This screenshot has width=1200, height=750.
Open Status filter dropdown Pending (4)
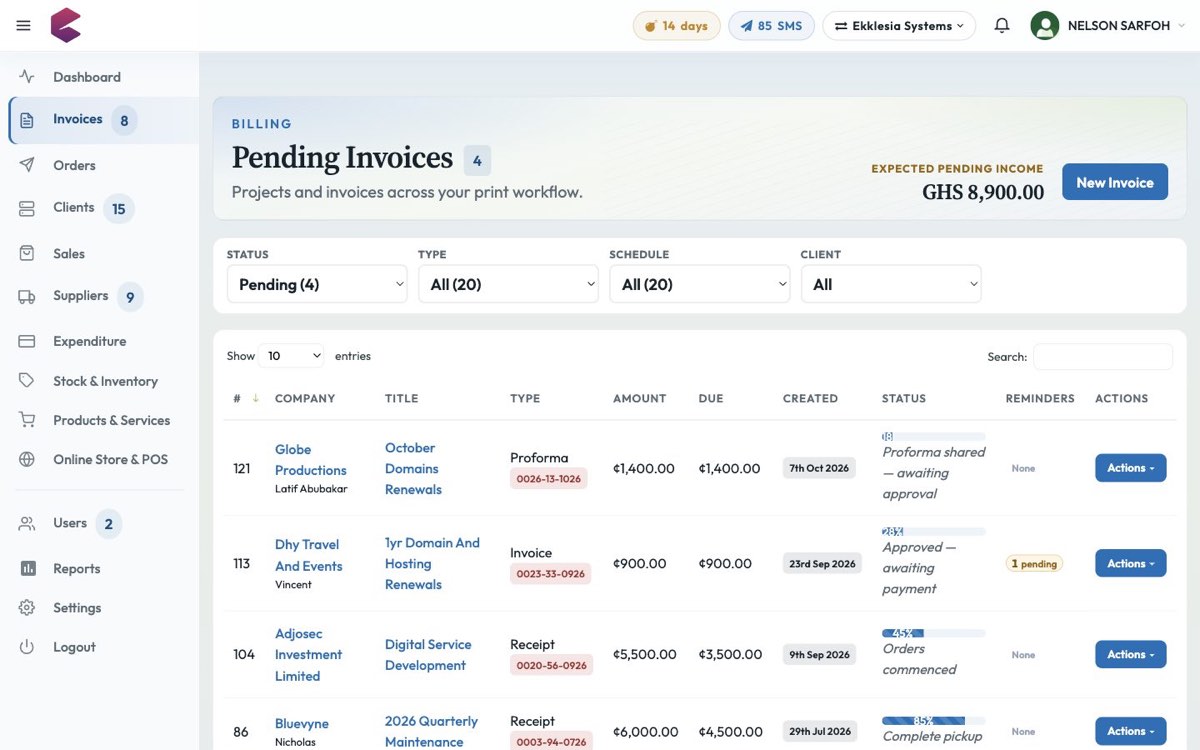(317, 284)
